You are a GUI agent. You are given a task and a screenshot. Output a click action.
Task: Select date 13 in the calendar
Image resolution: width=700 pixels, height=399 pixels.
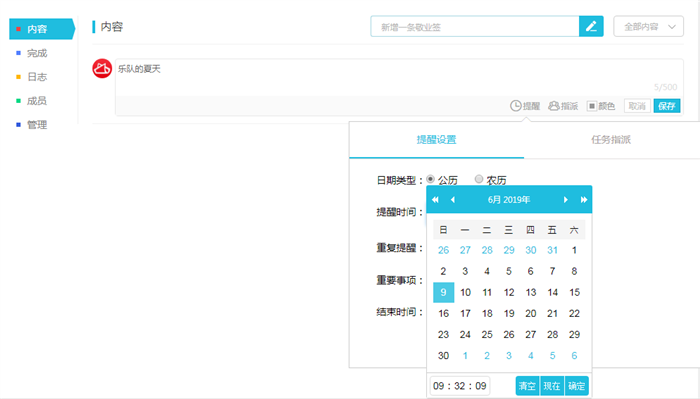(530, 292)
